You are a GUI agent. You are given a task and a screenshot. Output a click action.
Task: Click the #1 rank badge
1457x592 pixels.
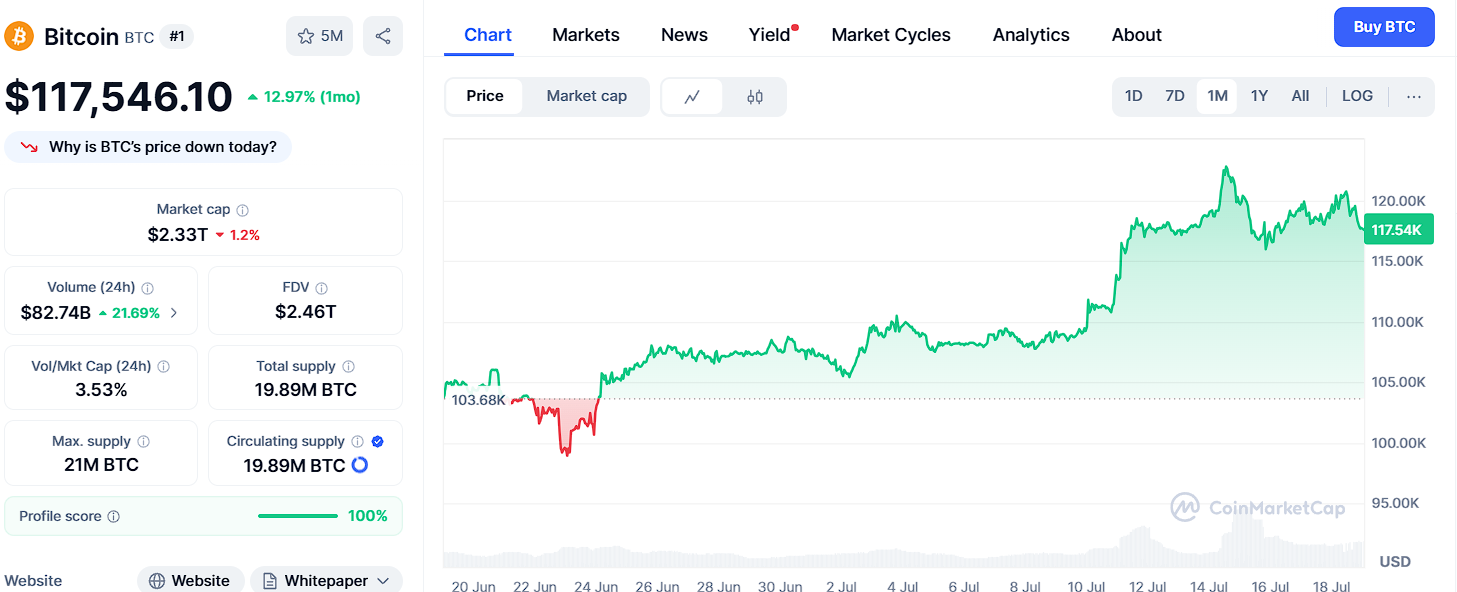click(177, 37)
